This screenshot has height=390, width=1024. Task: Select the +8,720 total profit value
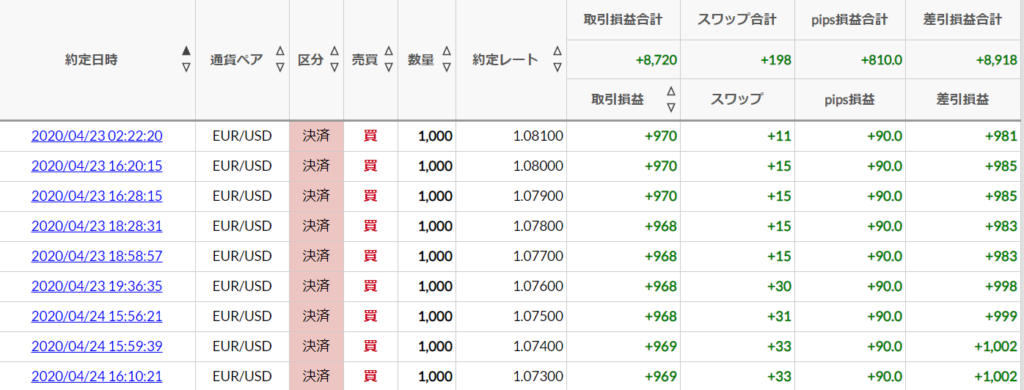click(656, 60)
